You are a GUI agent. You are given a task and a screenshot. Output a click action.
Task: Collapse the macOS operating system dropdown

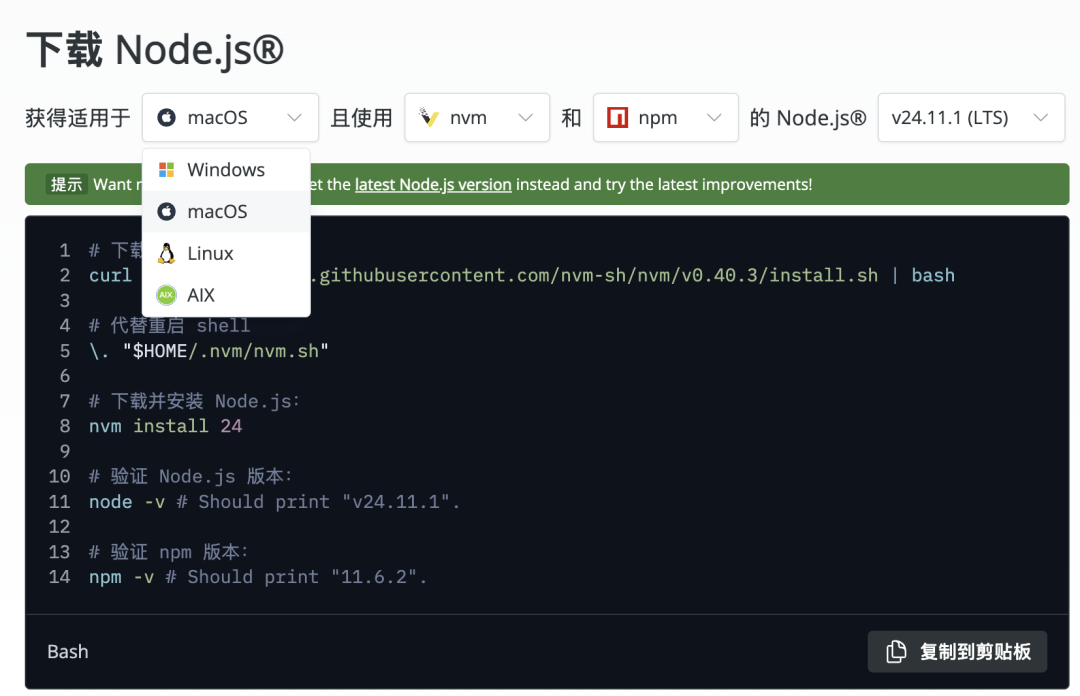coord(230,118)
